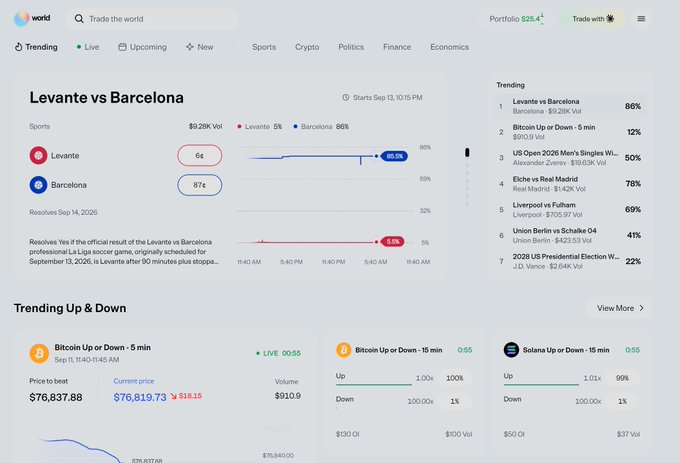Open Solana Up or Down - 15 min card
The image size is (680, 463).
566,350
